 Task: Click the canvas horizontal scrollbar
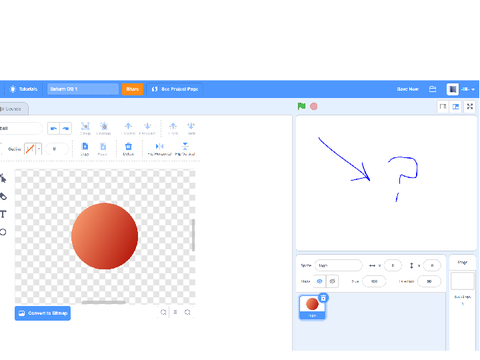(x=104, y=302)
